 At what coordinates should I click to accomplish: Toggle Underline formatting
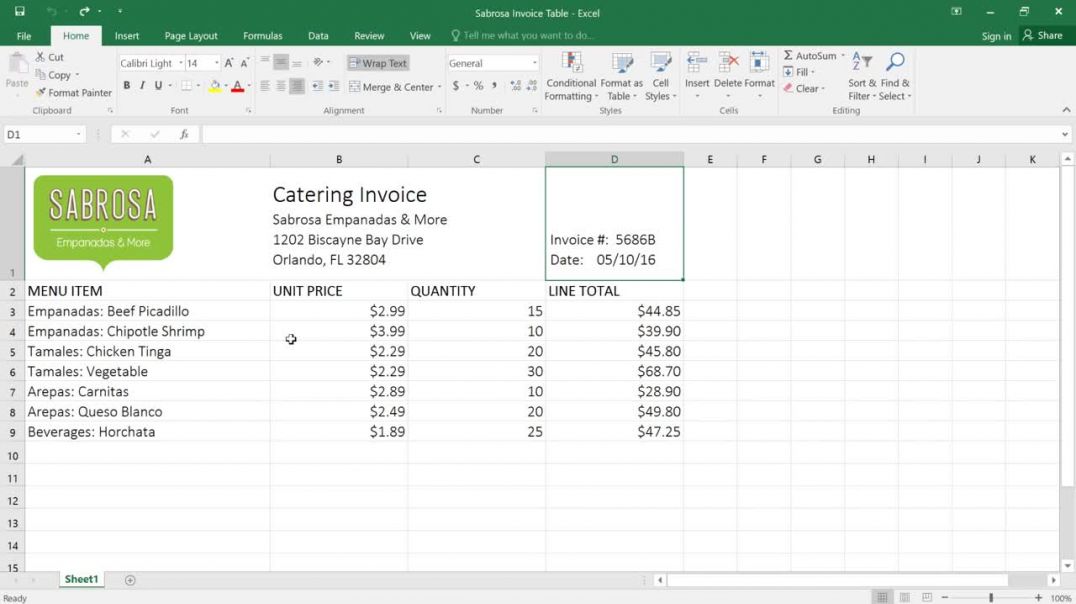pos(159,86)
